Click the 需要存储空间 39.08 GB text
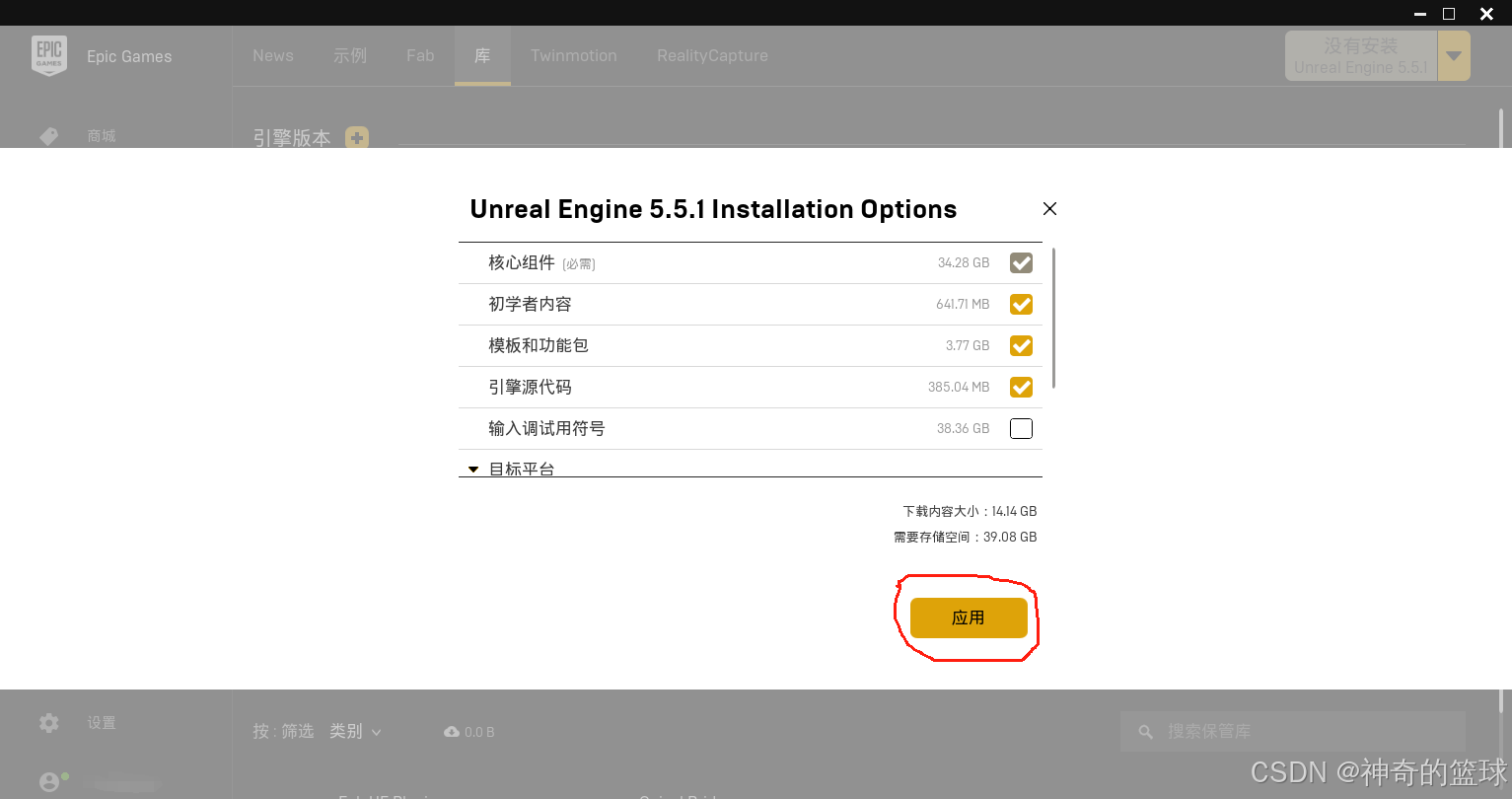 click(965, 537)
